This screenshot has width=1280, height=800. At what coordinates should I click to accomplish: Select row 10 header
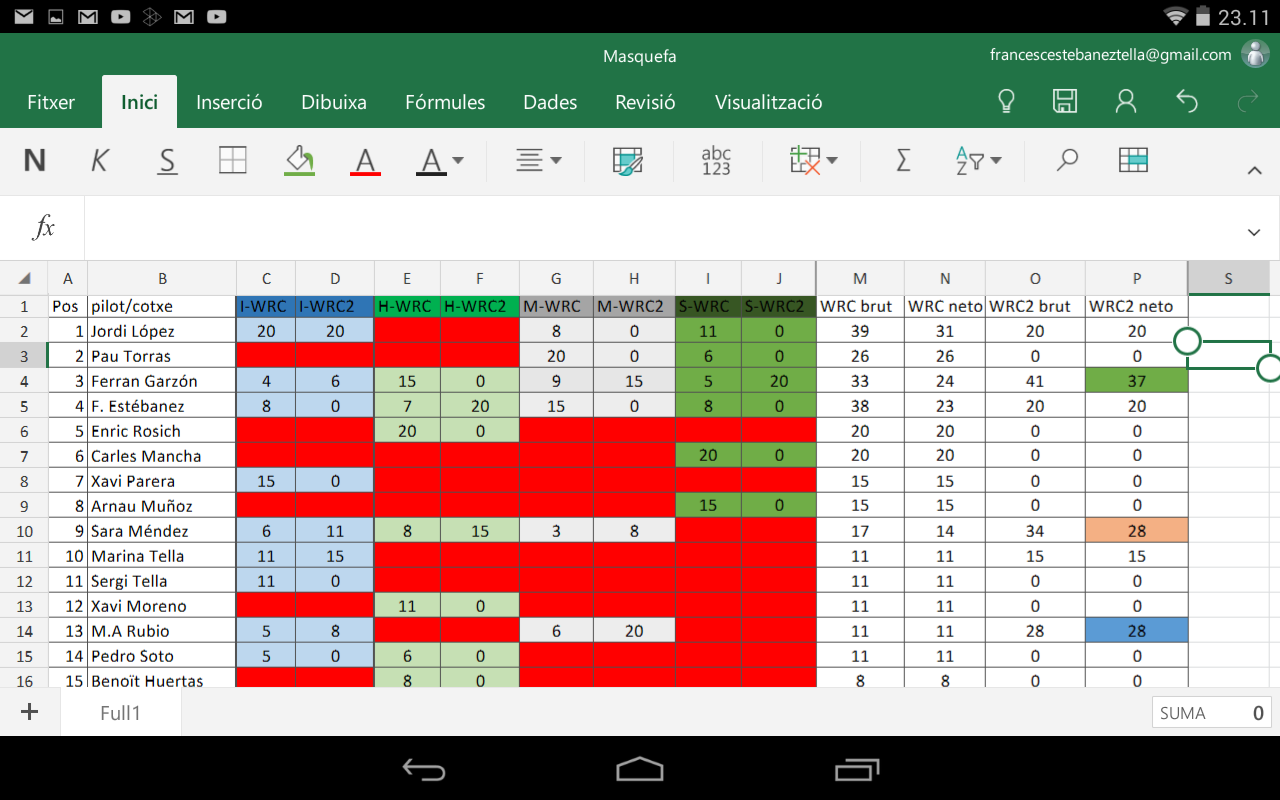(23, 531)
